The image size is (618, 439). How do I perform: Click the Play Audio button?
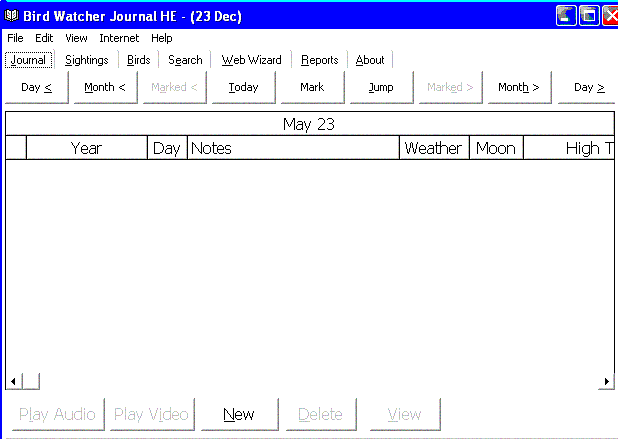click(58, 414)
